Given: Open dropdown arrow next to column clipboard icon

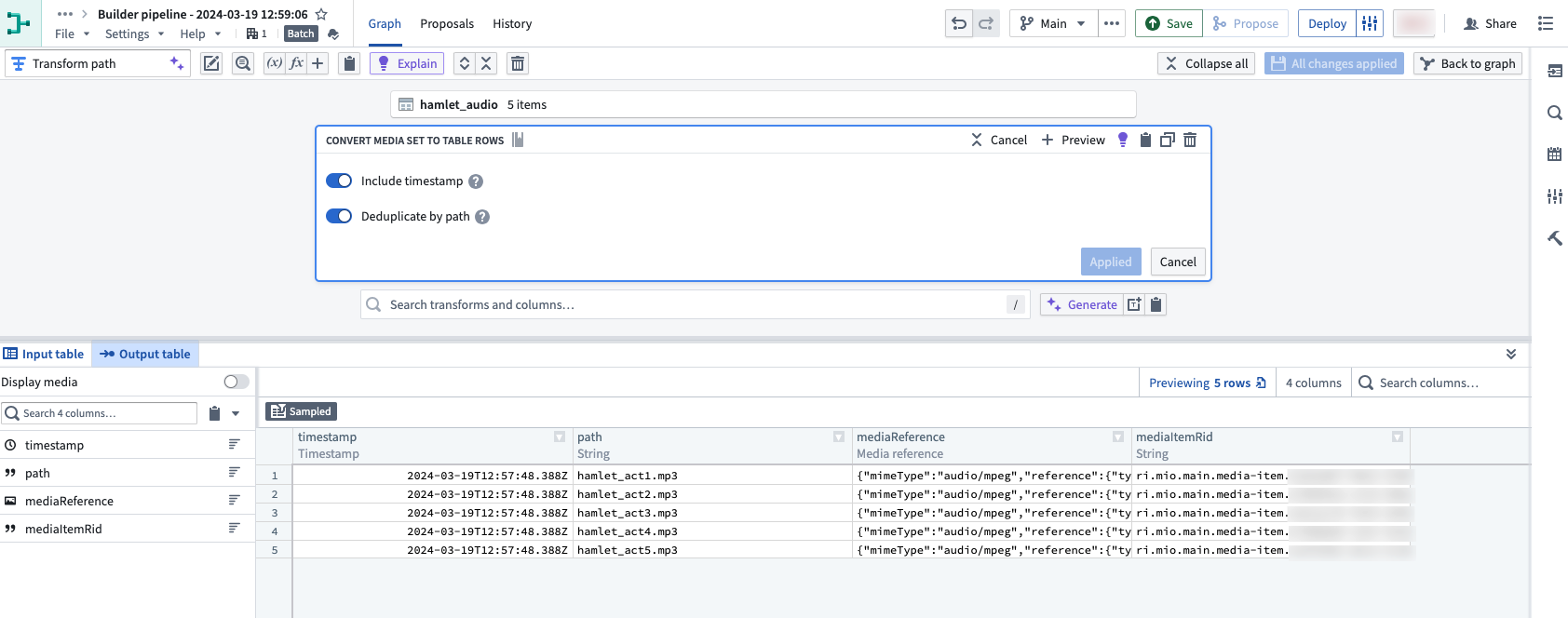Looking at the screenshot, I should point(236,413).
